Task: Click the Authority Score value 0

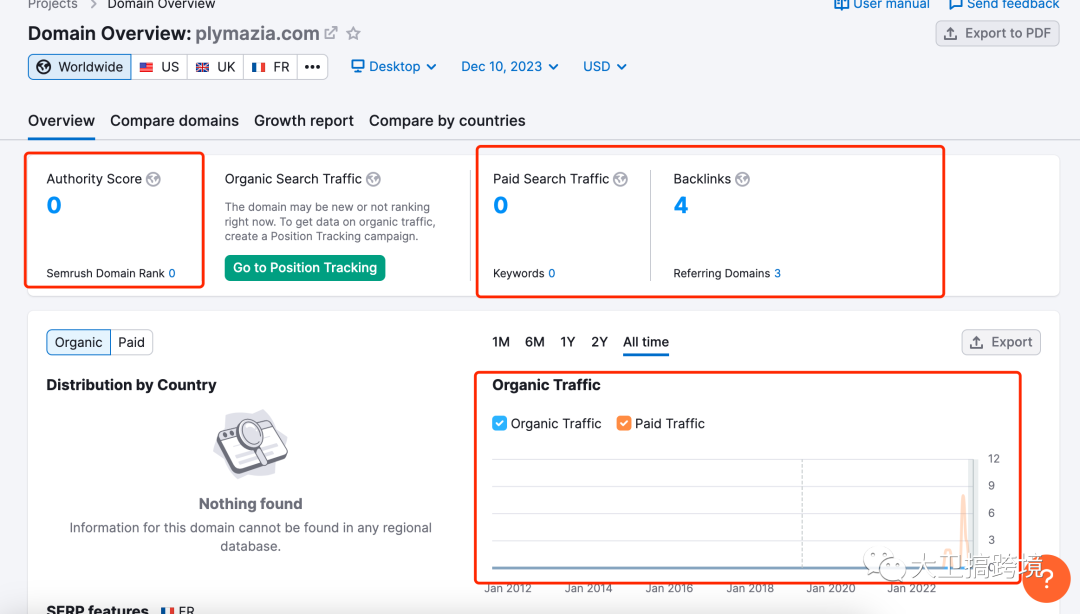Action: pos(54,205)
